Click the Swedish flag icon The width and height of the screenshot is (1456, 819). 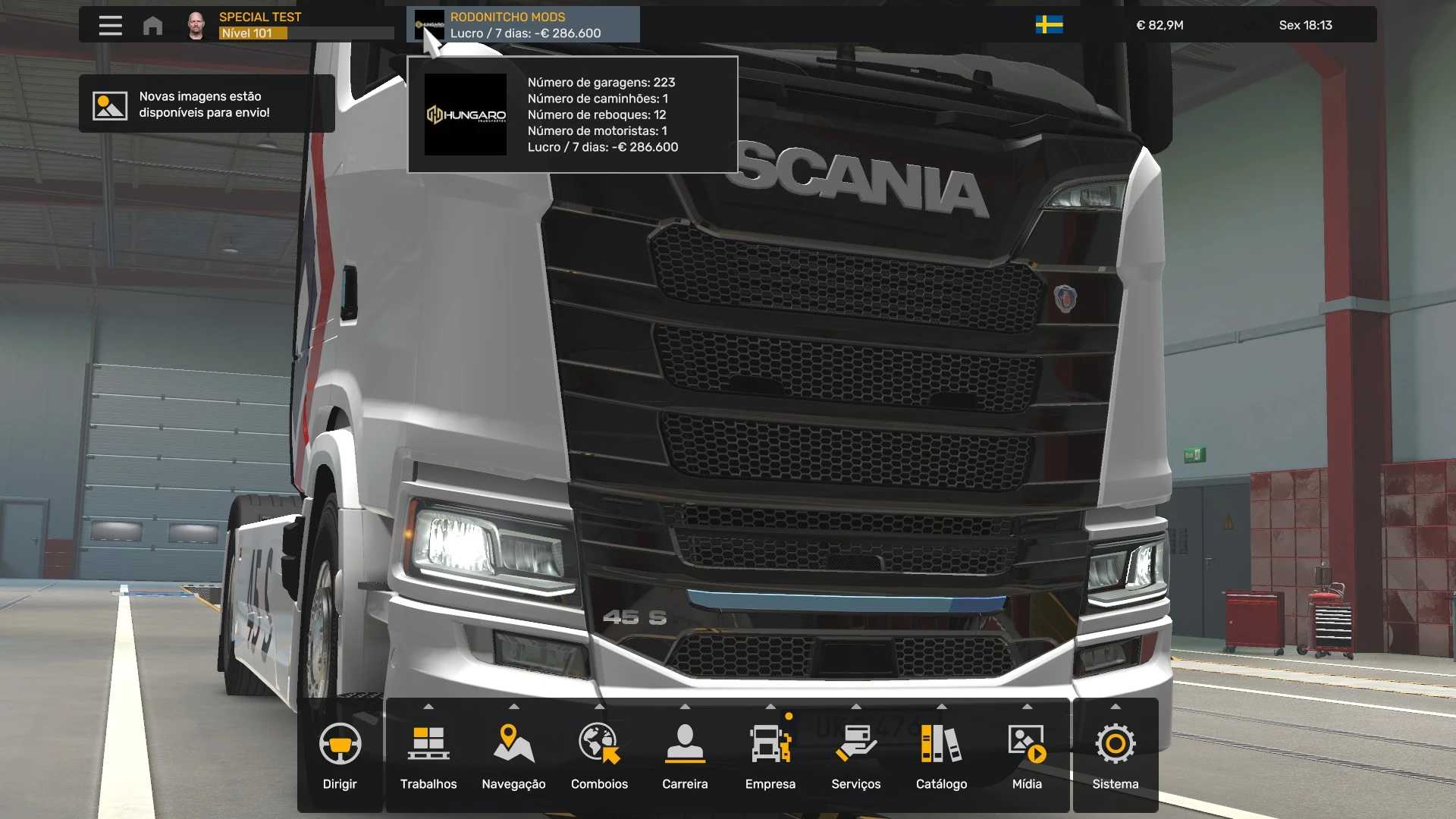1049,25
